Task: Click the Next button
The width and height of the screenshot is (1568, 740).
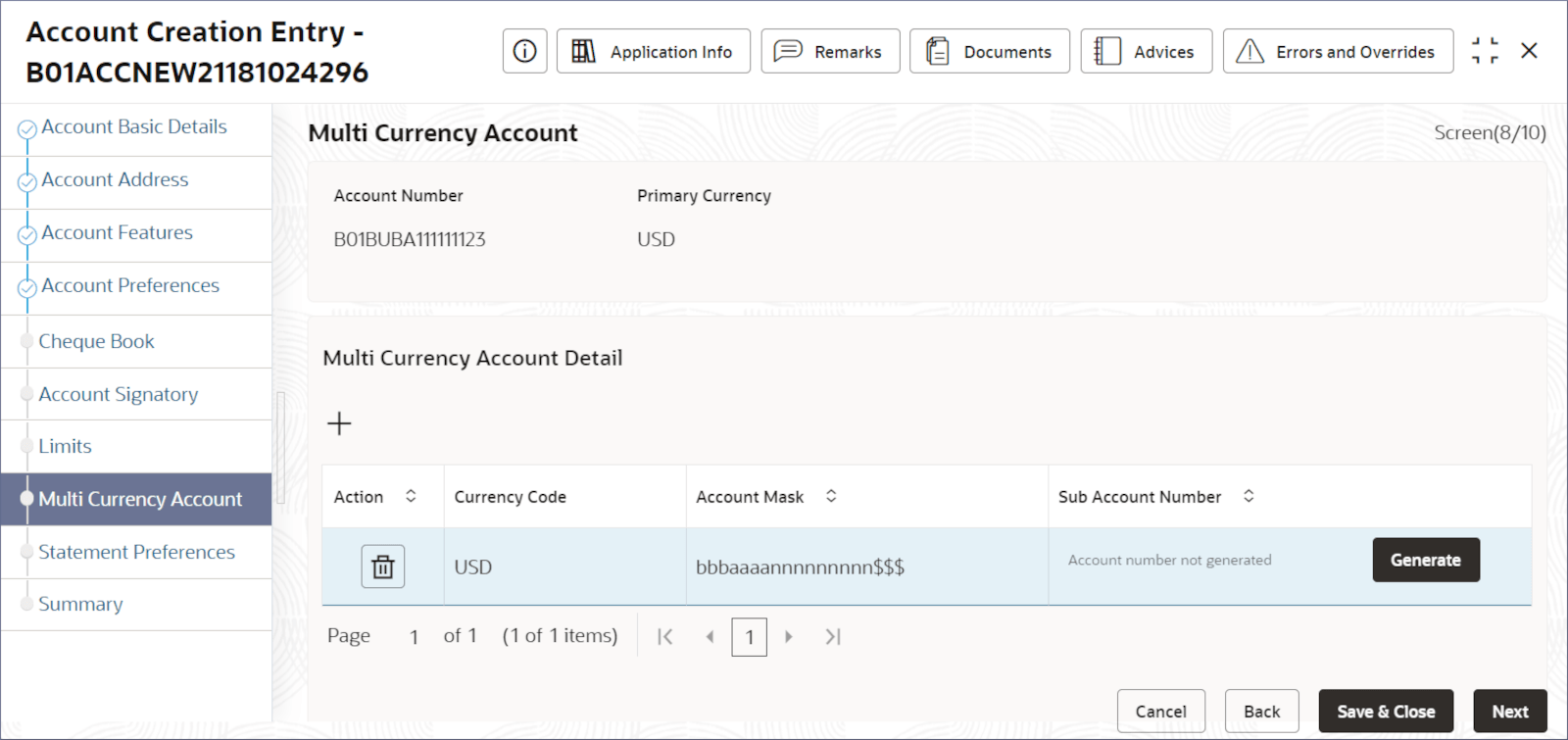Action: pyautogui.click(x=1509, y=712)
